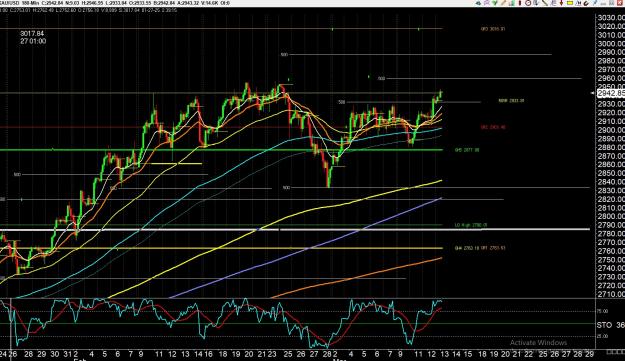This screenshot has width=625, height=361.
Task: Click the pink star toolbar icon
Action: pos(486,3)
